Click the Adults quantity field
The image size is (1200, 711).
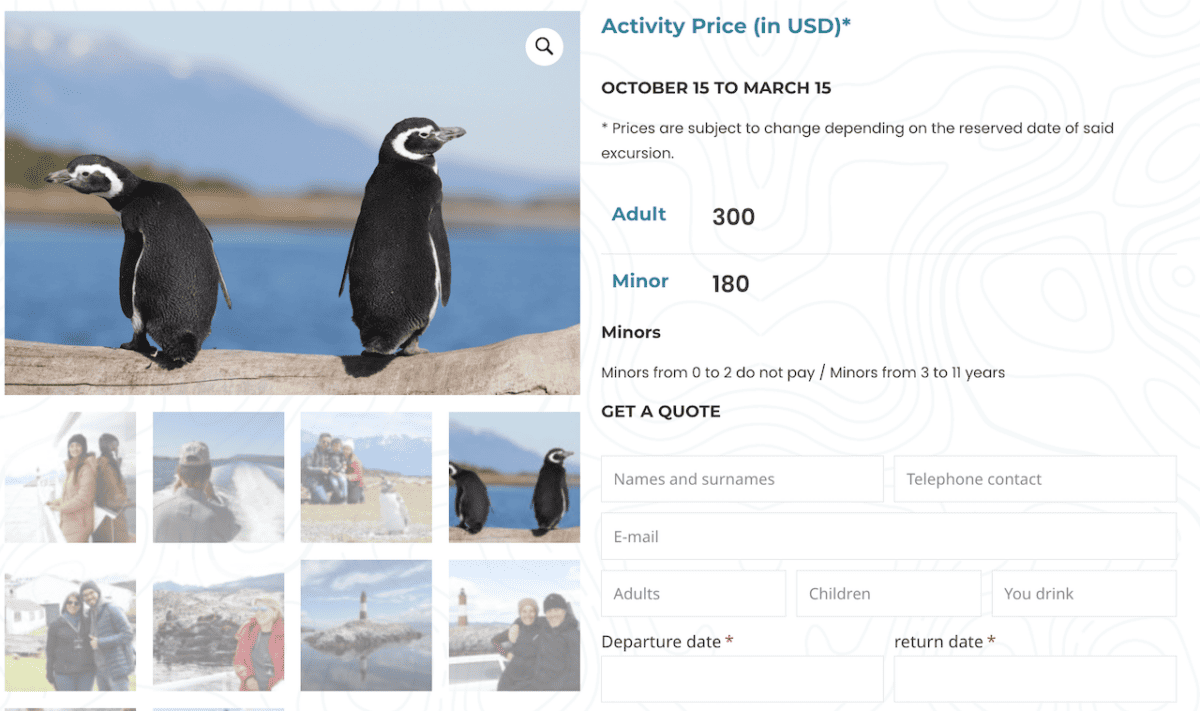pos(693,593)
